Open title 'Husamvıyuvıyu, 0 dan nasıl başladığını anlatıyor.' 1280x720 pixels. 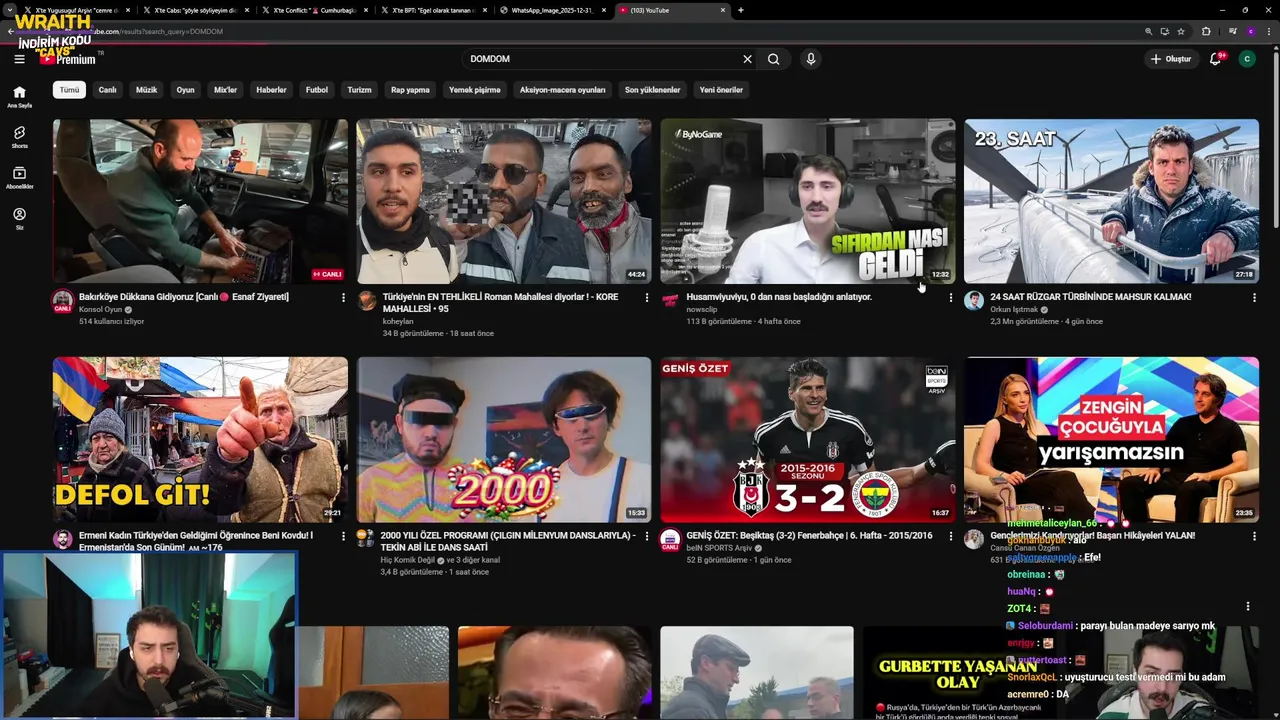point(779,297)
